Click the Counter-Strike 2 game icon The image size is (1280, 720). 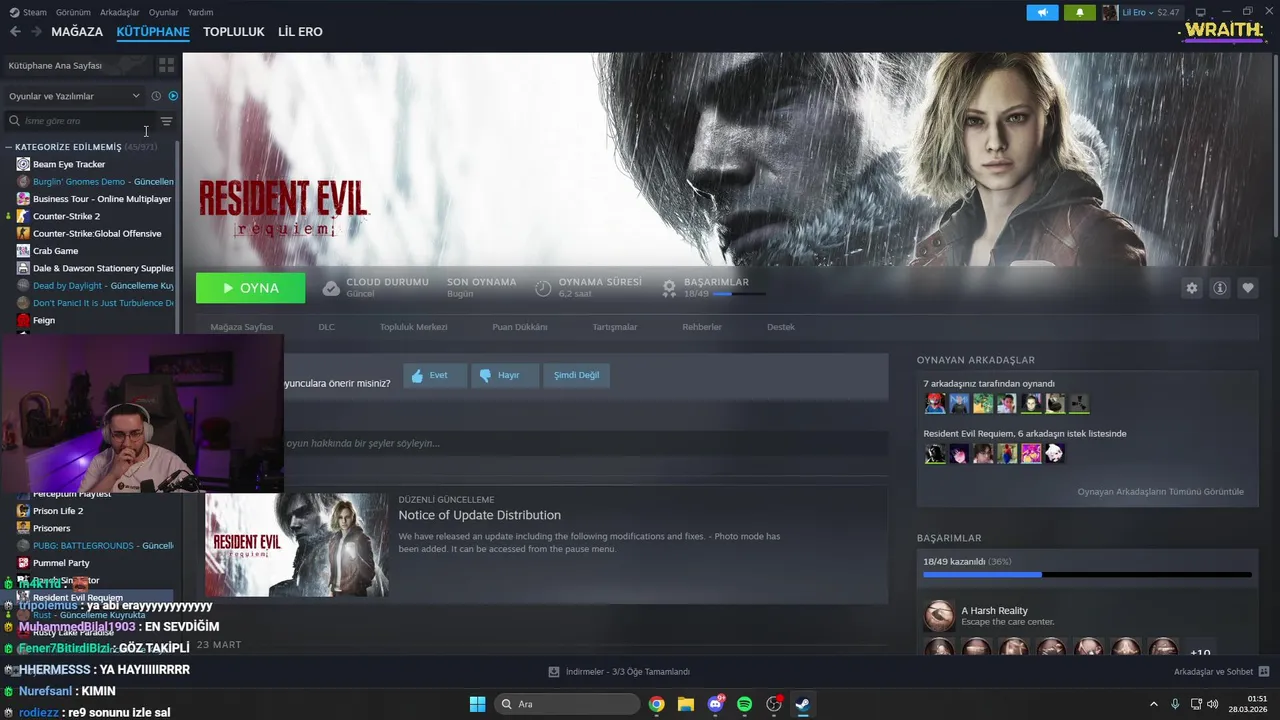point(23,216)
